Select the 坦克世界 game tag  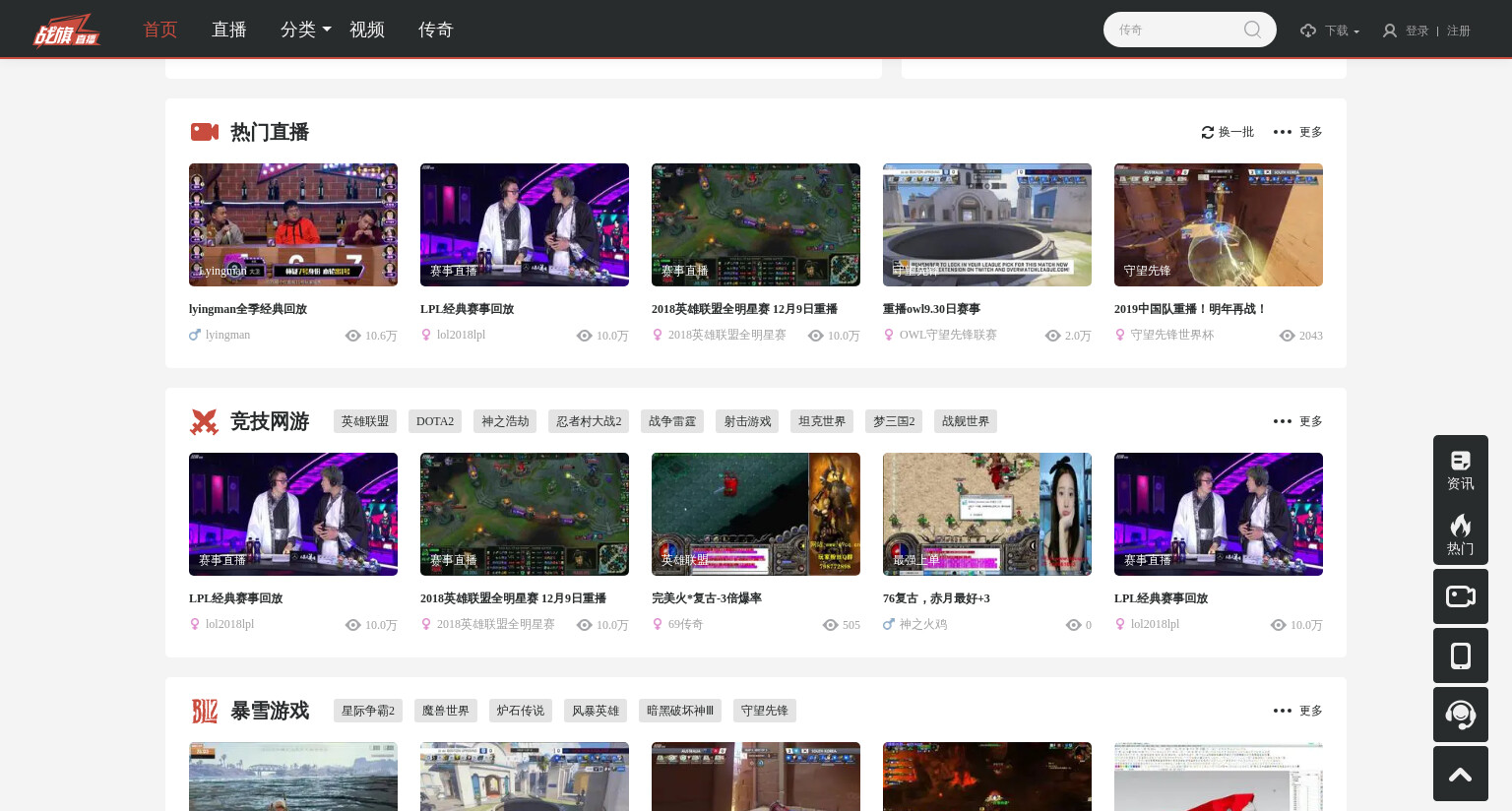(x=822, y=421)
